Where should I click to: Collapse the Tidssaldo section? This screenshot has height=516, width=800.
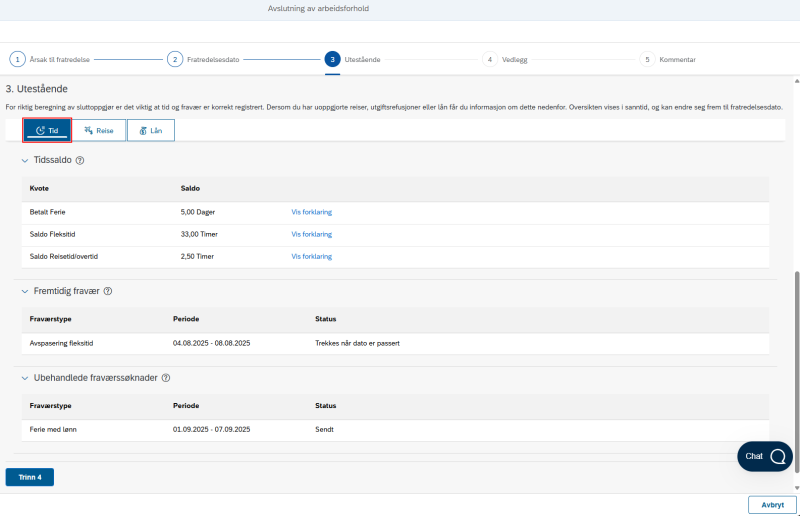(x=24, y=160)
